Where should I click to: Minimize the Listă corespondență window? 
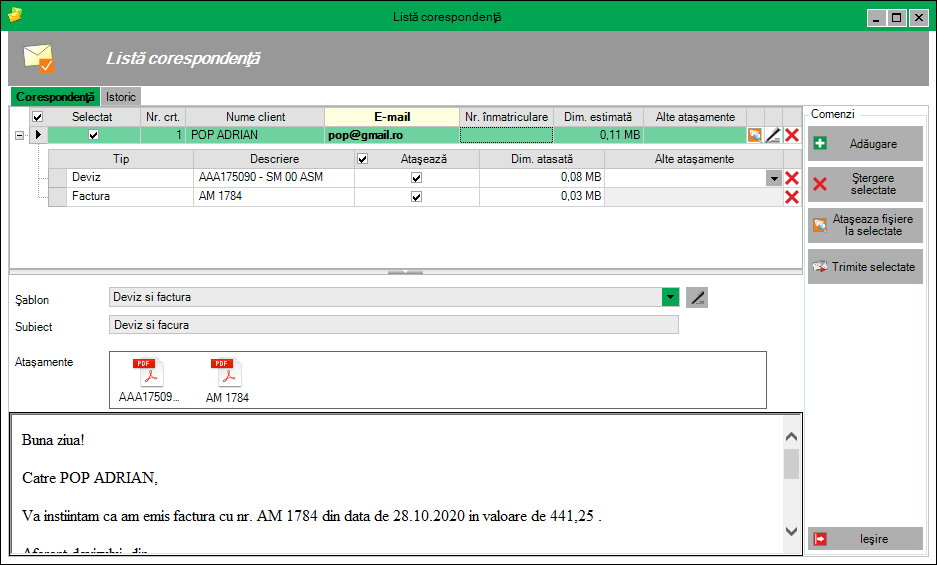[876, 18]
